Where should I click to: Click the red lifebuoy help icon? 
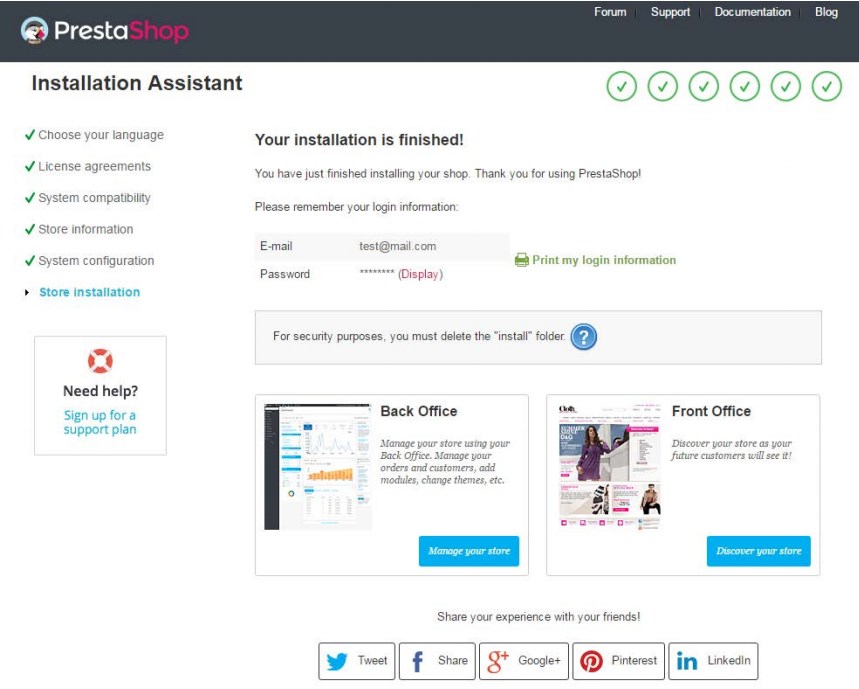tap(100, 361)
